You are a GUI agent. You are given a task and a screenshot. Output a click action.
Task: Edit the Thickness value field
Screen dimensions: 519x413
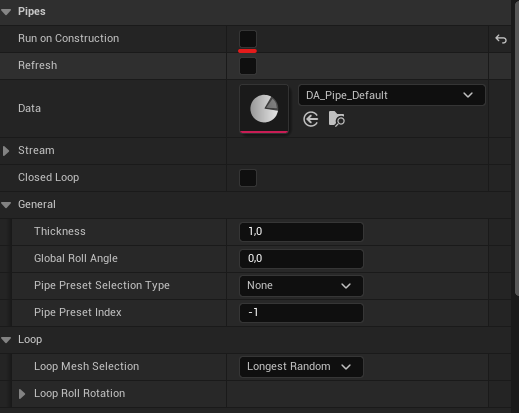[x=301, y=232]
